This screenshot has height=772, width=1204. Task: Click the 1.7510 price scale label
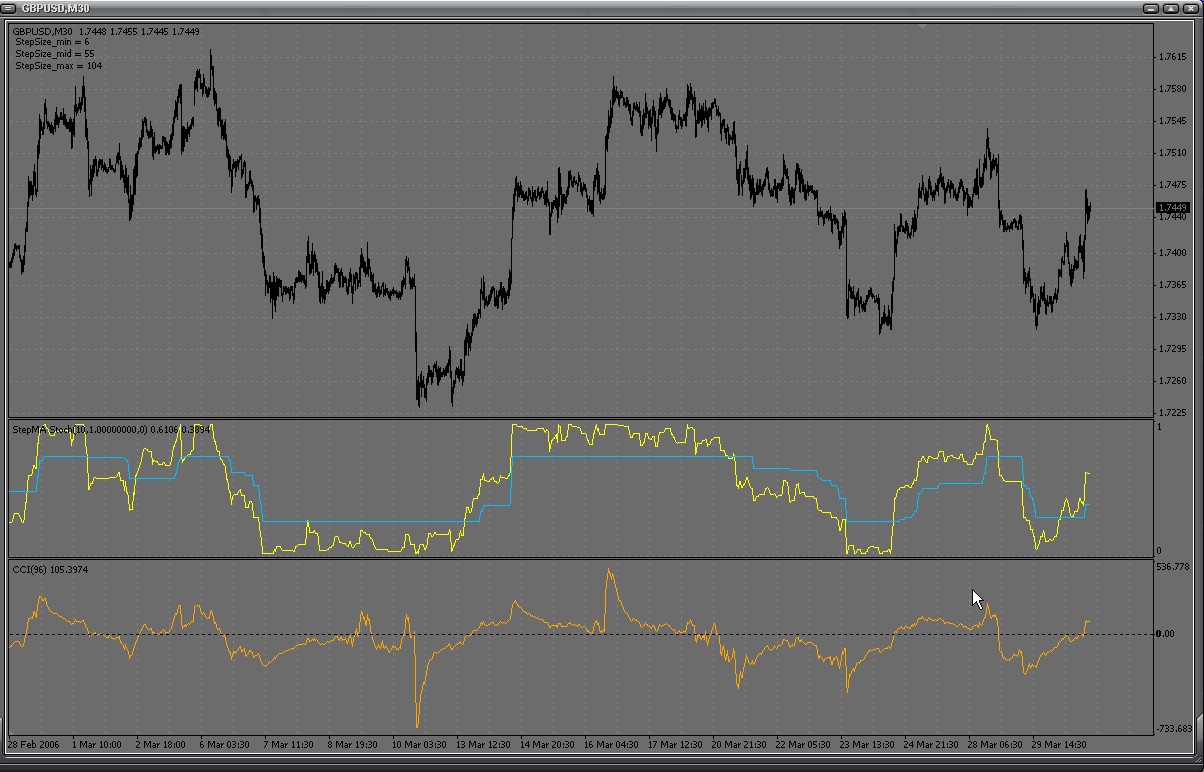coord(1172,153)
